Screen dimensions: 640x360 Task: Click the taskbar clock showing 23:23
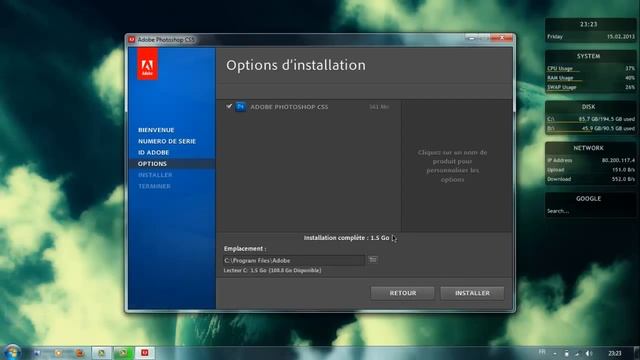pos(615,353)
